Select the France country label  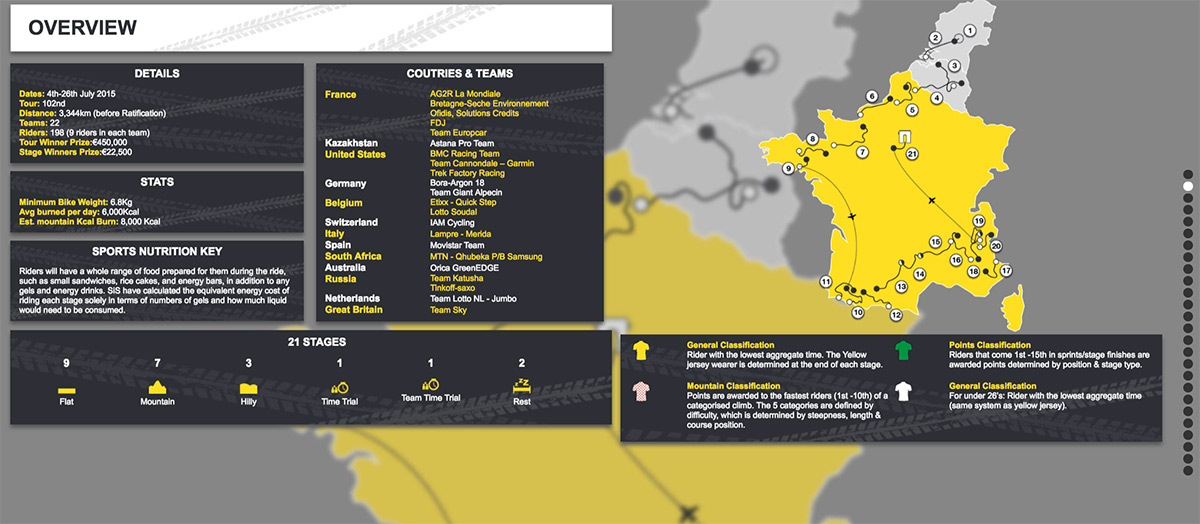(x=340, y=95)
